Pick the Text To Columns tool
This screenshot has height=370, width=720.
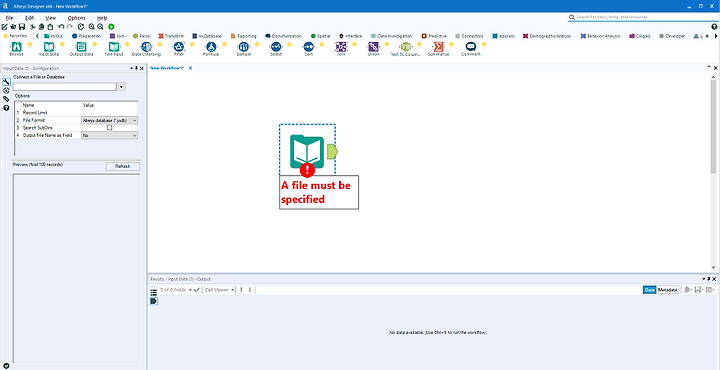tap(405, 47)
